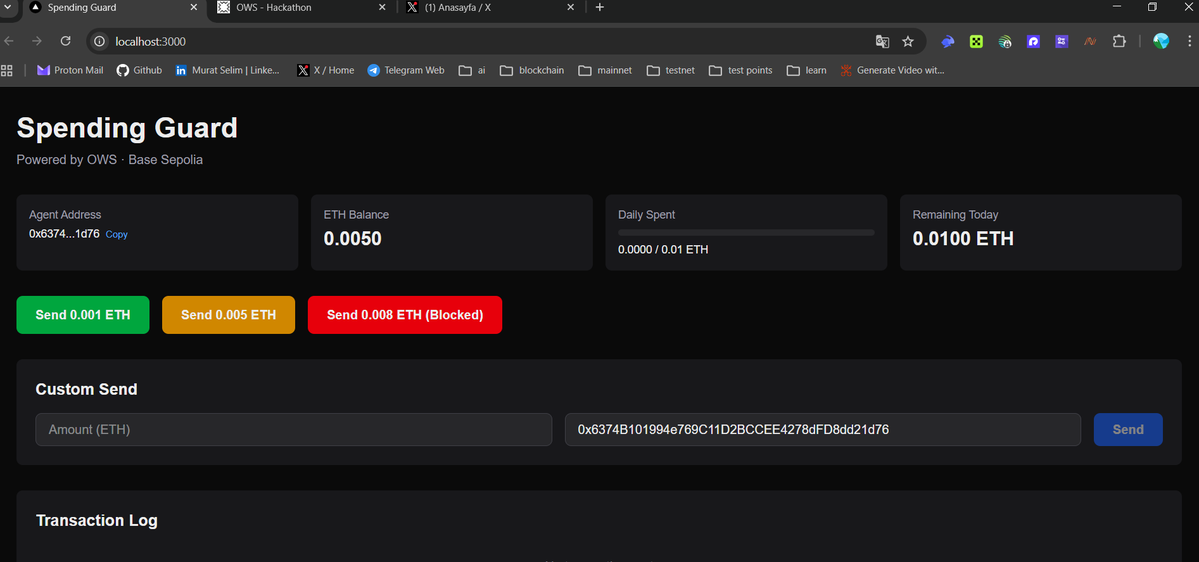The image size is (1199, 562).
Task: Copy the agent address
Action: click(x=116, y=235)
